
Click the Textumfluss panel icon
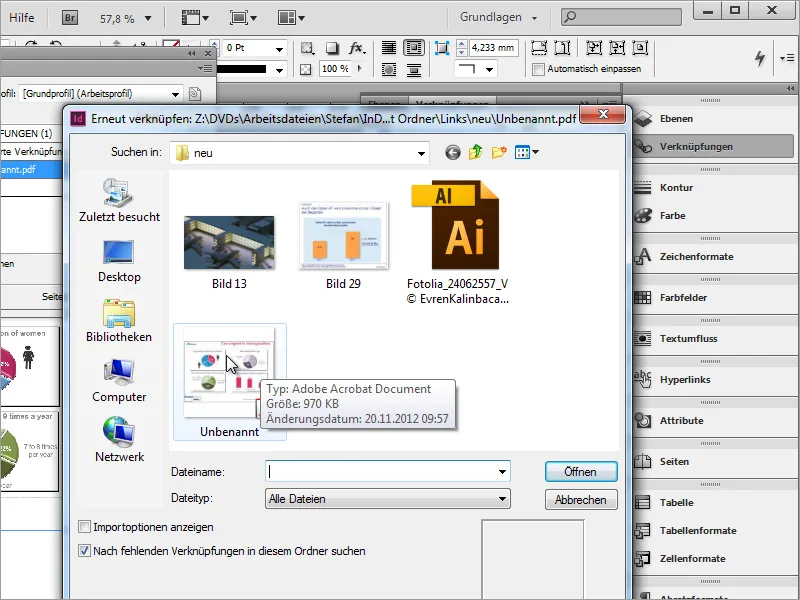coord(643,338)
